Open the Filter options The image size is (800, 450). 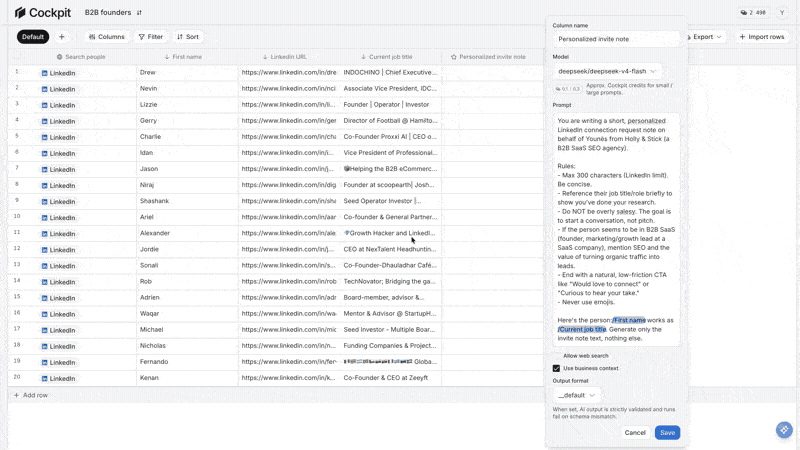coord(151,37)
